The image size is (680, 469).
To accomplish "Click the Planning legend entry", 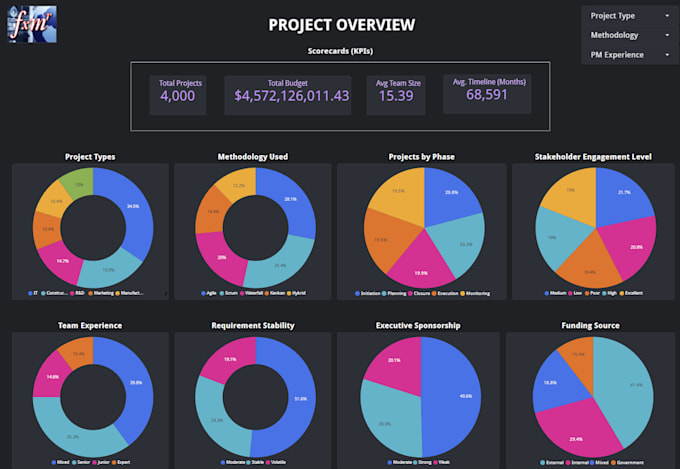I will pyautogui.click(x=394, y=294).
